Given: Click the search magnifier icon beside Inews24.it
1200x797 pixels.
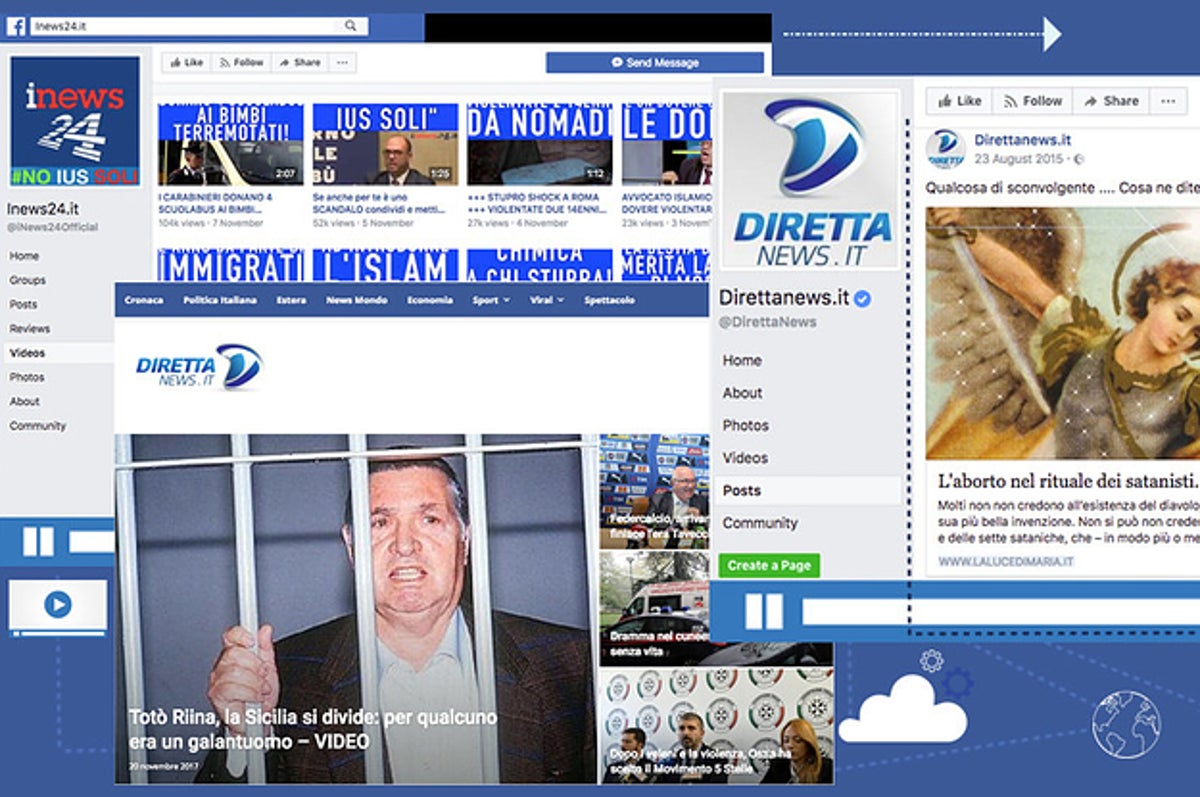Looking at the screenshot, I should pyautogui.click(x=350, y=26).
